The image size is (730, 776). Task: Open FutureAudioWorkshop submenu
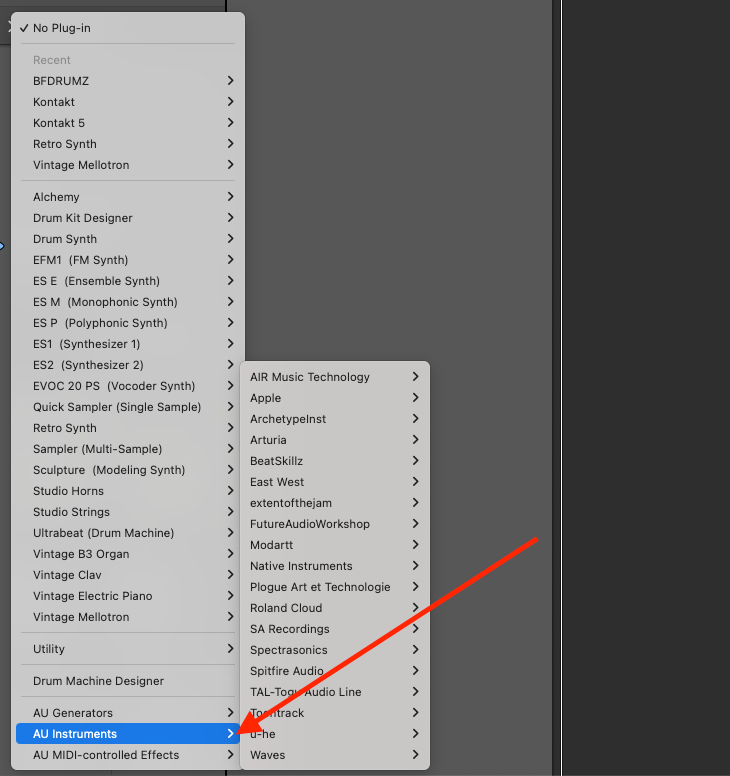pyautogui.click(x=335, y=524)
